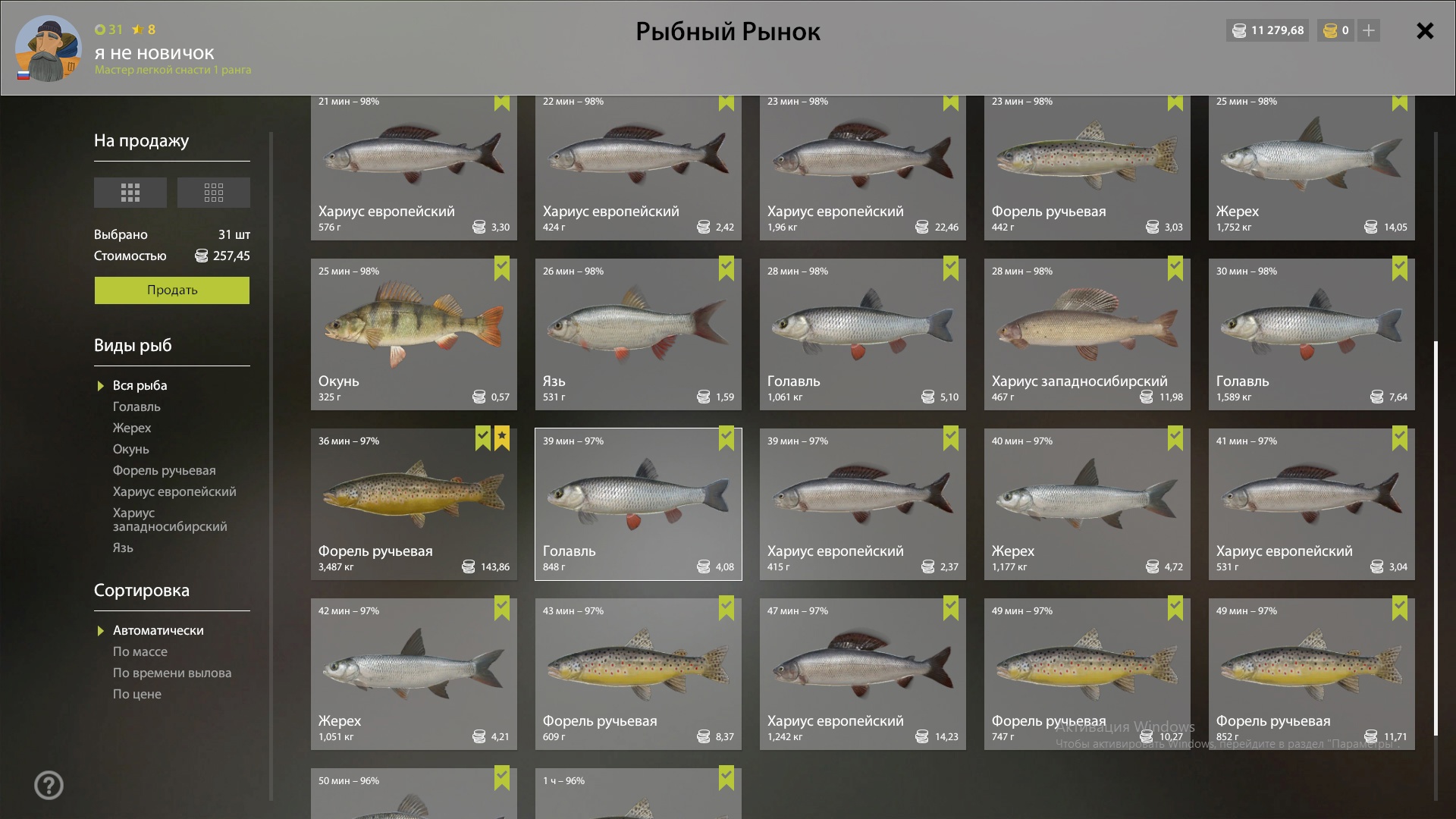The image size is (1456, 819).
Task: Deselect Хариус западносибирский 467 г checkmark
Action: (x=1175, y=268)
